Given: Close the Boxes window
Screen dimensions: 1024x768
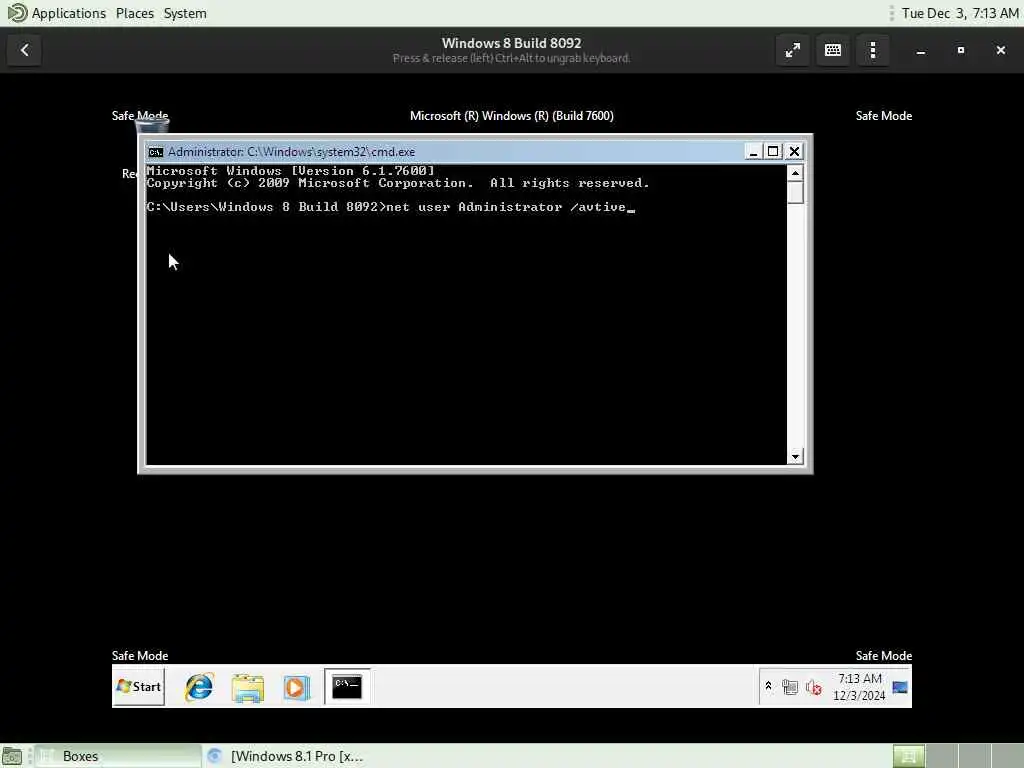Looking at the screenshot, I should pos(1000,50).
